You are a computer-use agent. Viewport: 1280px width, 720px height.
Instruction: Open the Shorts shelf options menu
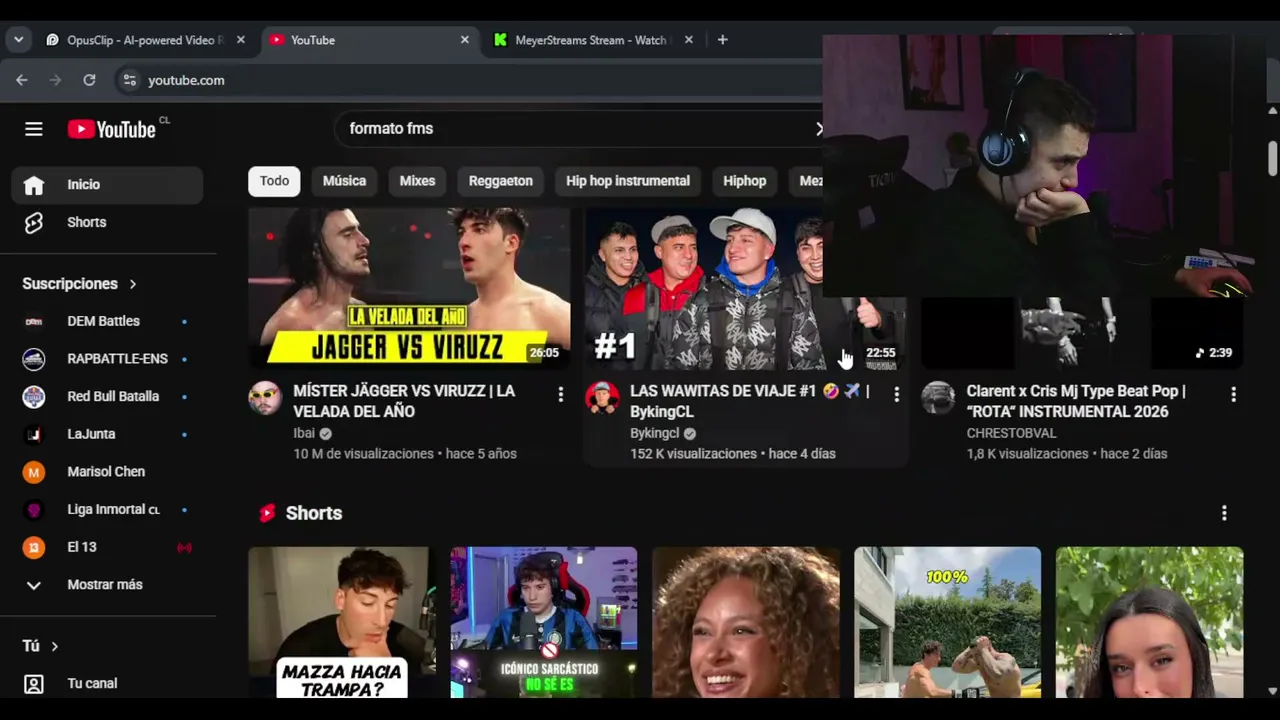(x=1224, y=513)
